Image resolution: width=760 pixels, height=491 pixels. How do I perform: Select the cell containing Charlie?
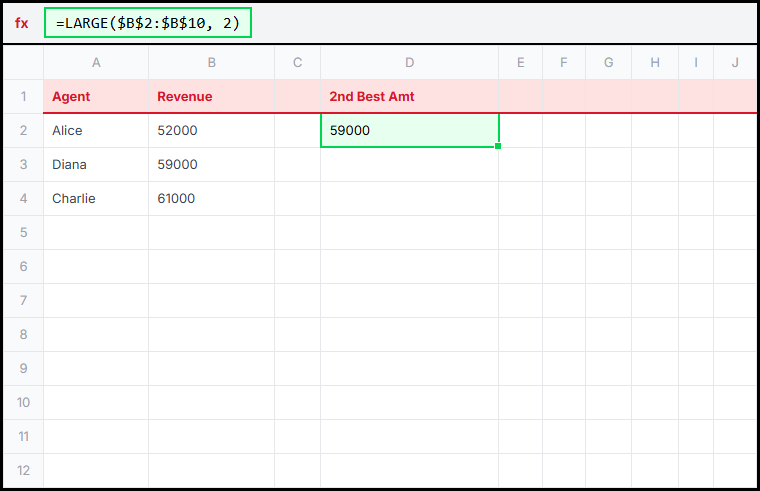[x=96, y=199]
